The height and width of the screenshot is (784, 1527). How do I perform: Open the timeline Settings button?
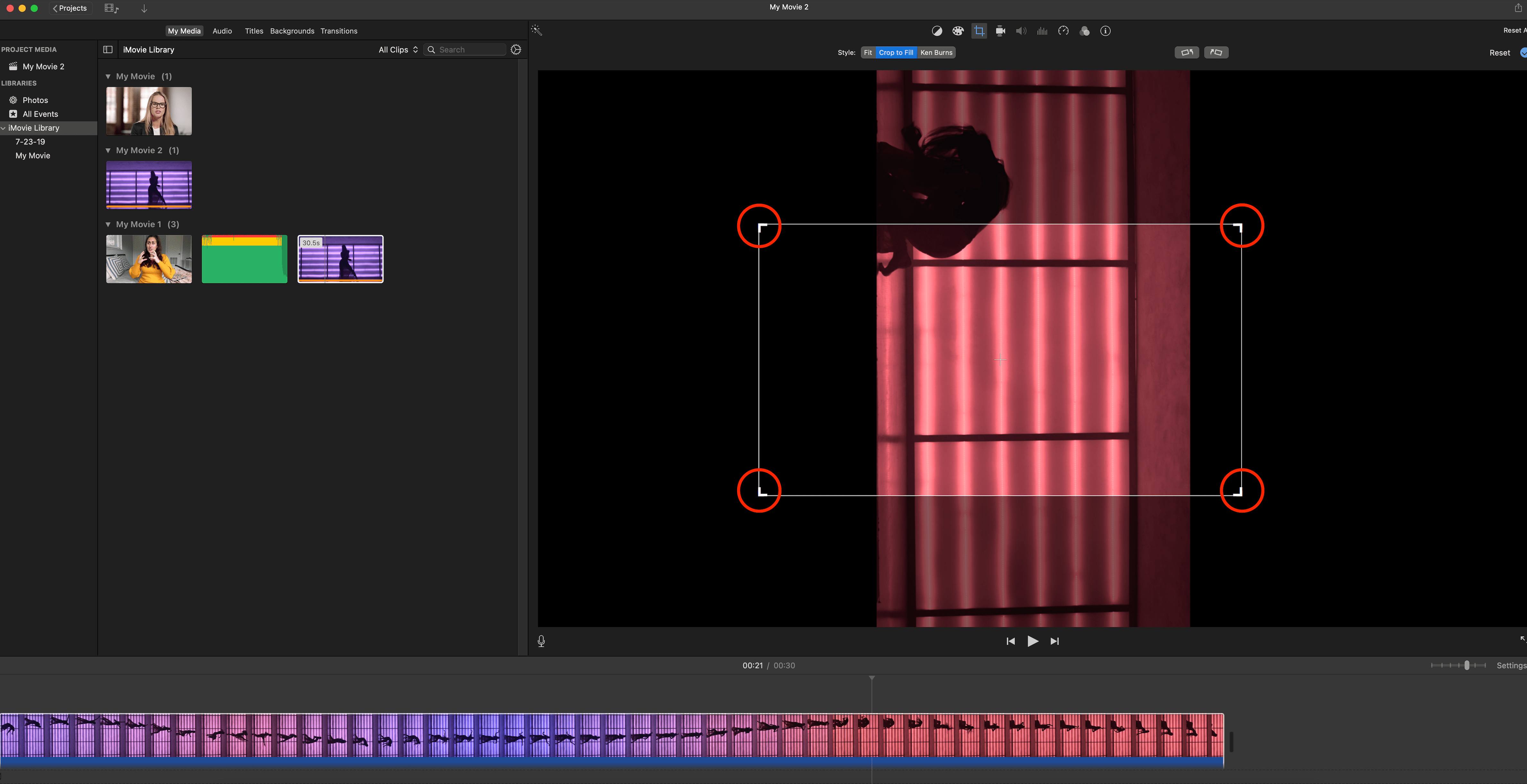(1511, 666)
